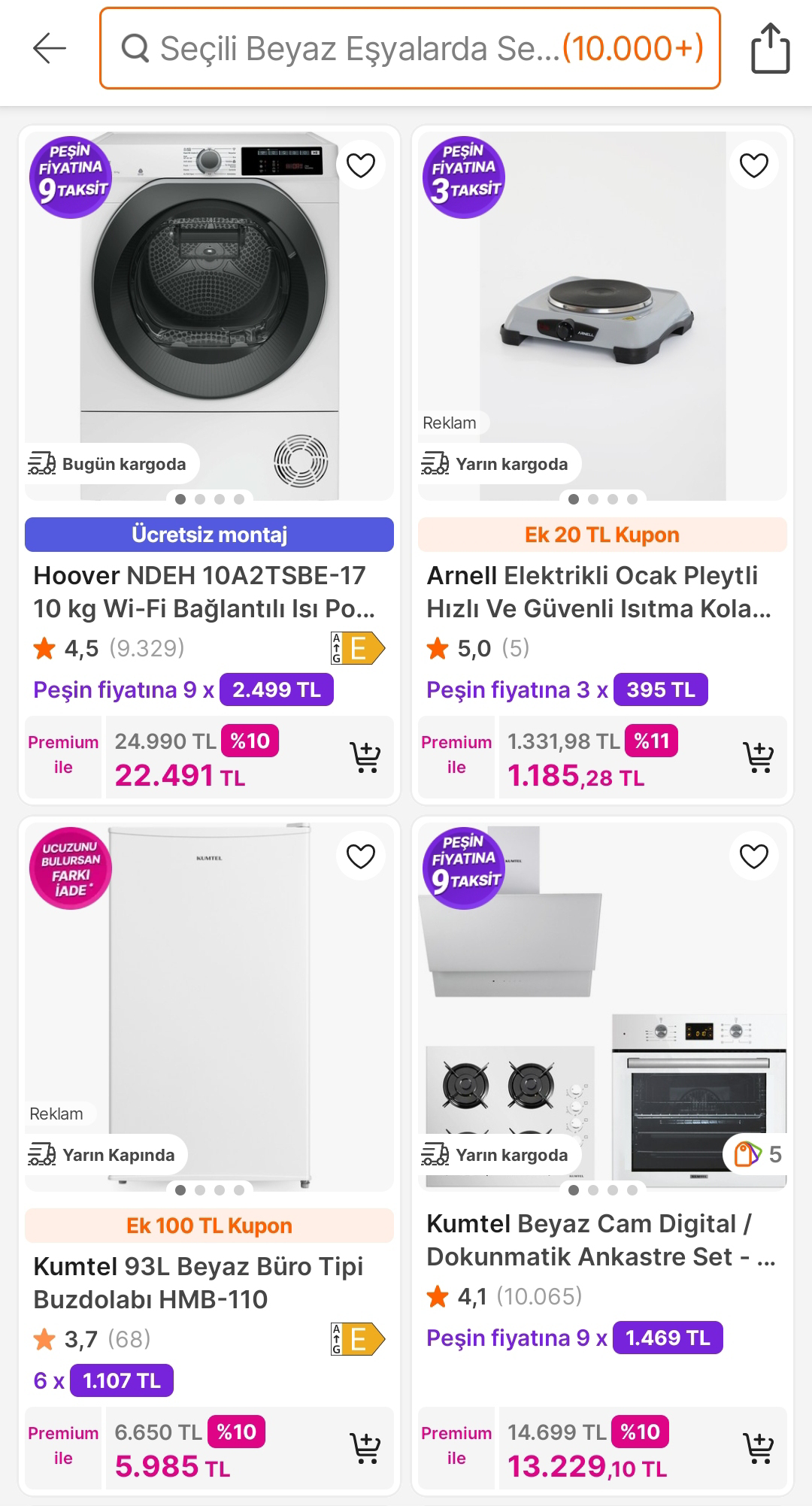The height and width of the screenshot is (1506, 812).
Task: Add Arnell electric stove to cart
Action: (758, 758)
